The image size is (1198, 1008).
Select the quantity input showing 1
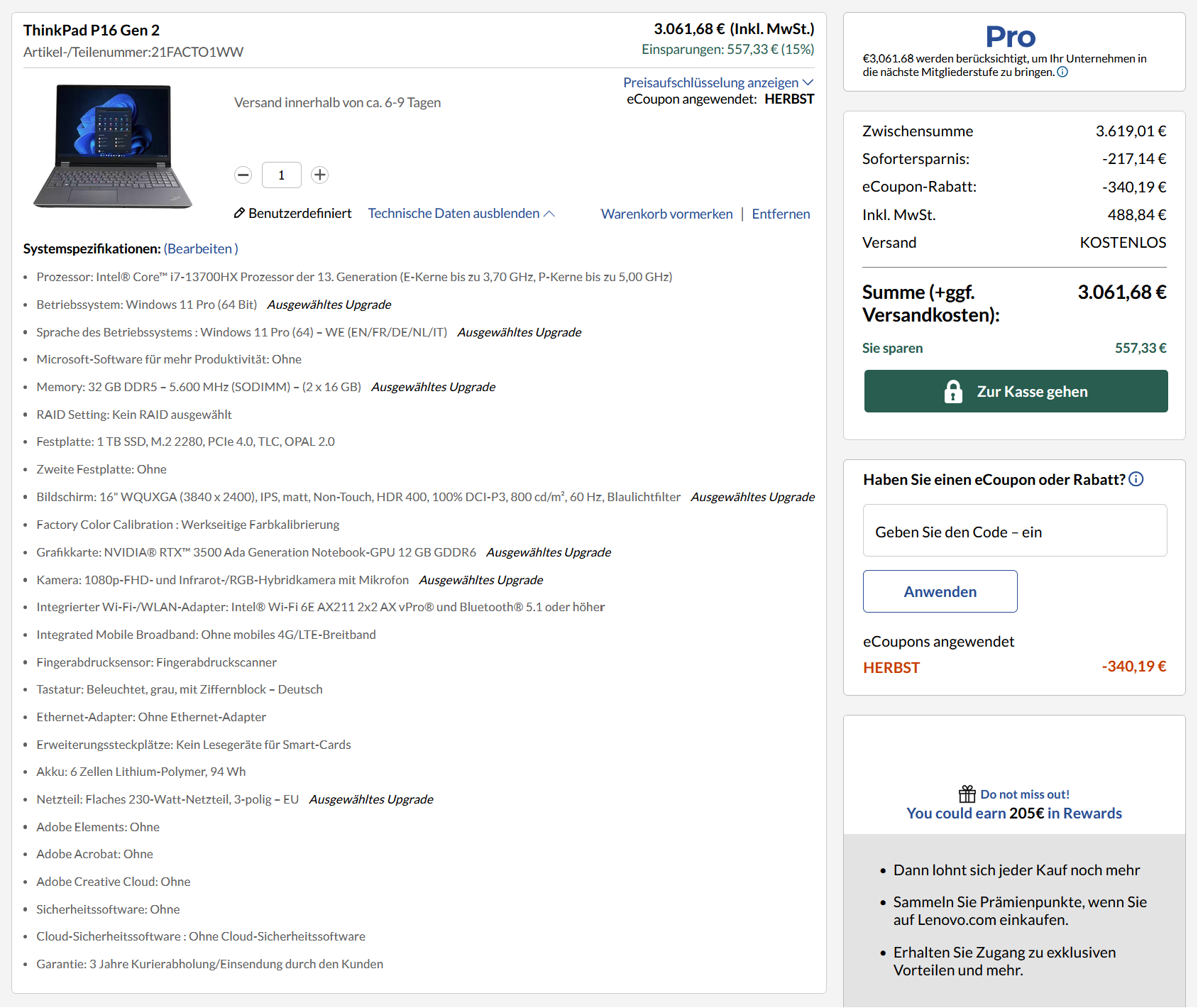[x=281, y=175]
